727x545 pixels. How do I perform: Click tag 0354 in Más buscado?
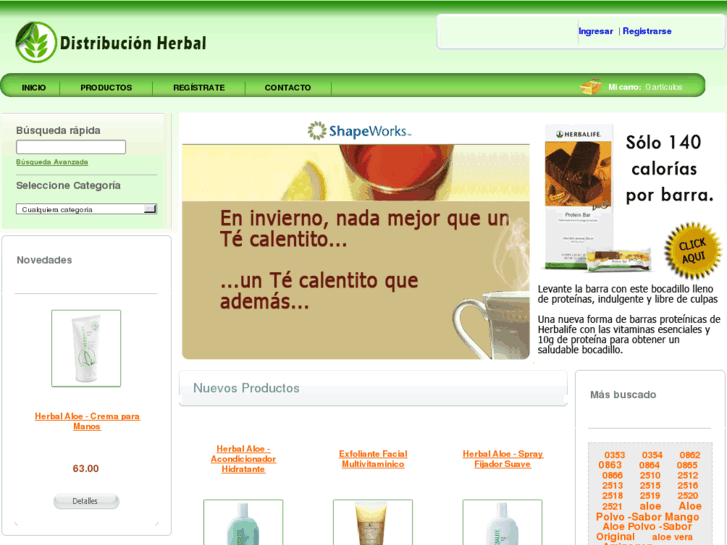point(652,455)
